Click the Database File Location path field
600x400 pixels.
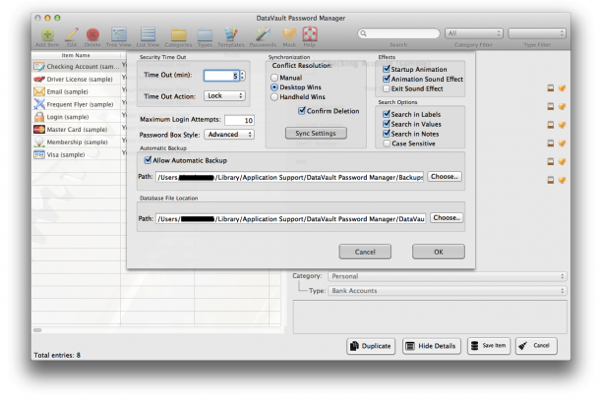click(290, 219)
